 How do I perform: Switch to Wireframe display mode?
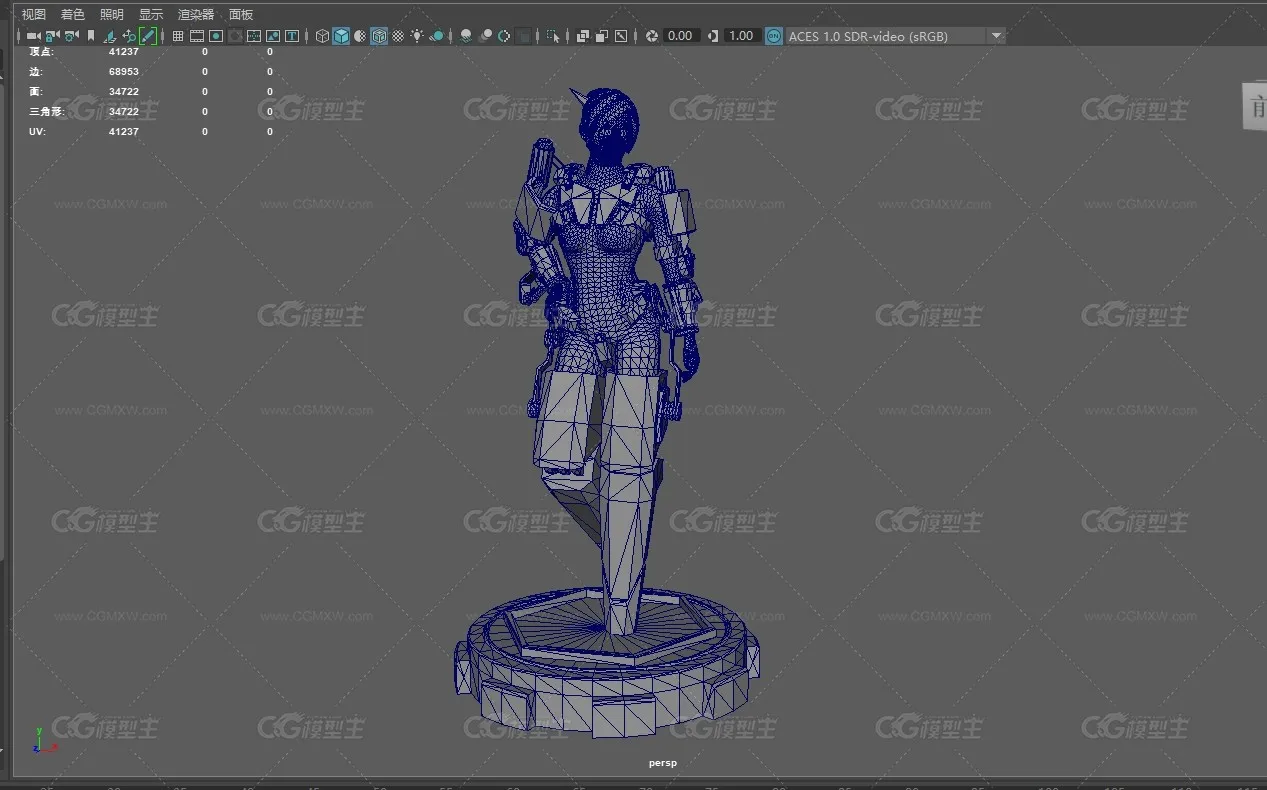322,36
